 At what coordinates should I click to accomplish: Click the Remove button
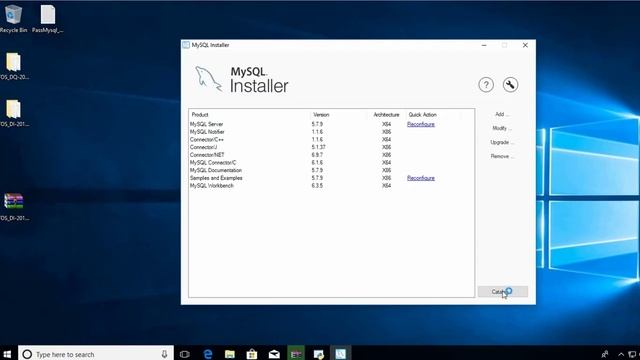pyautogui.click(x=502, y=156)
